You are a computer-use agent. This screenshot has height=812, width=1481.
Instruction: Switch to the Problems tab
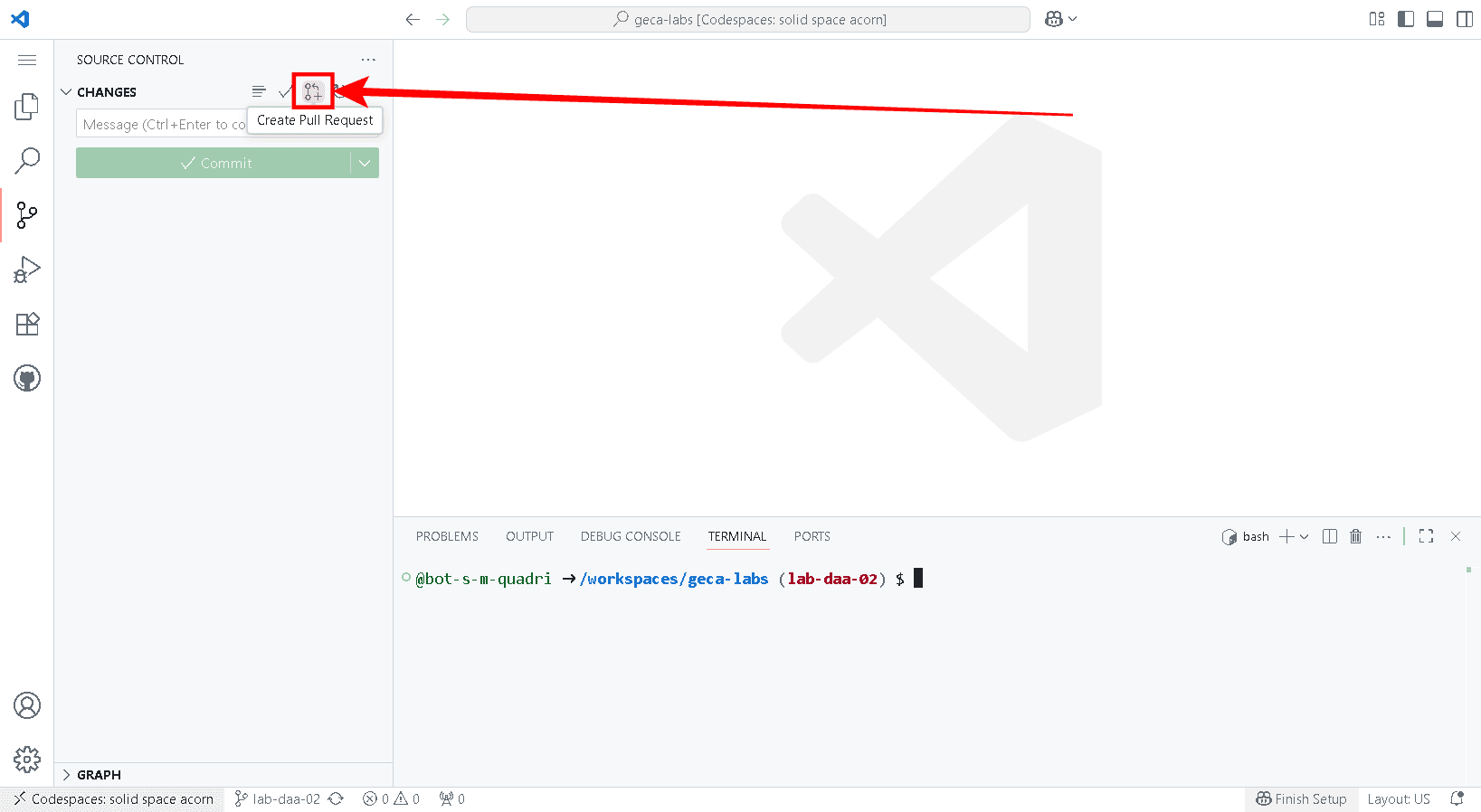tap(447, 536)
